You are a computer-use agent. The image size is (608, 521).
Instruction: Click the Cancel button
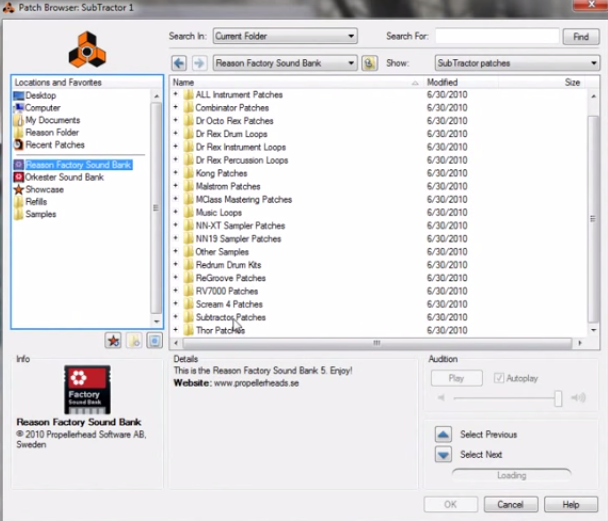click(x=511, y=504)
